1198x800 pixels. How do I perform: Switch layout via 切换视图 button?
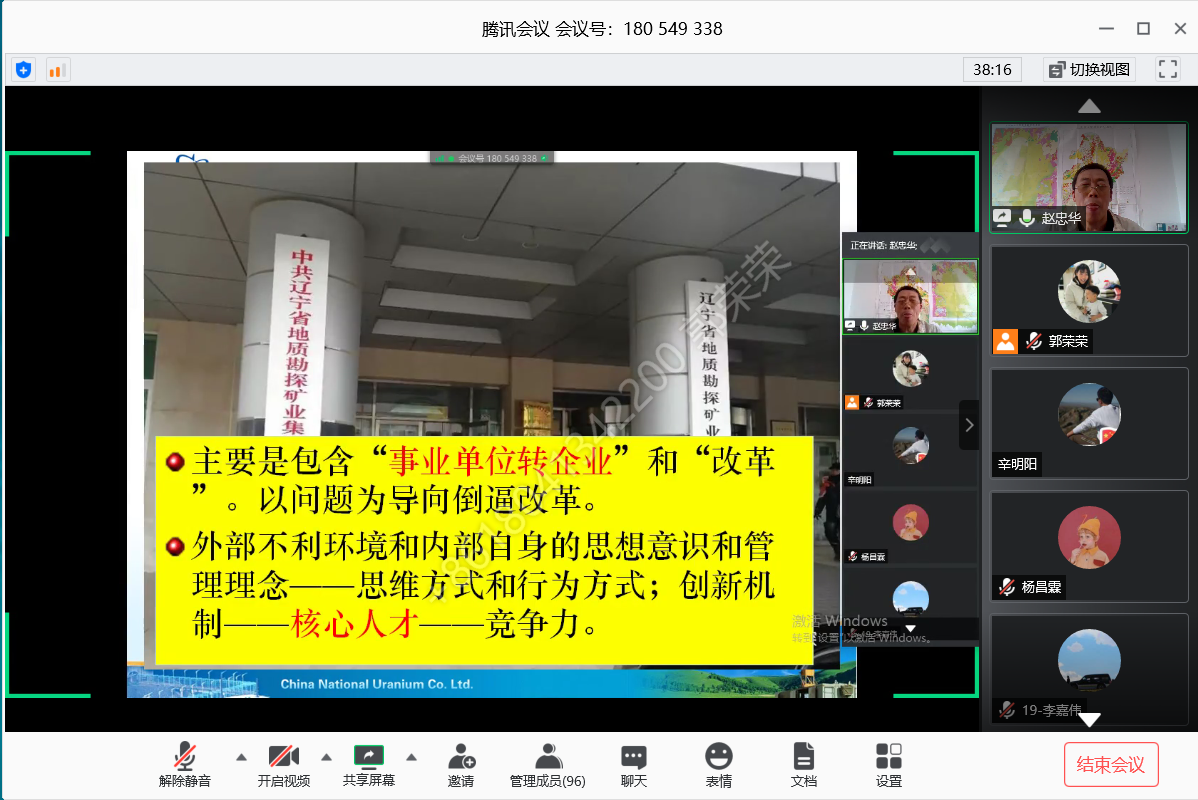[x=1088, y=69]
